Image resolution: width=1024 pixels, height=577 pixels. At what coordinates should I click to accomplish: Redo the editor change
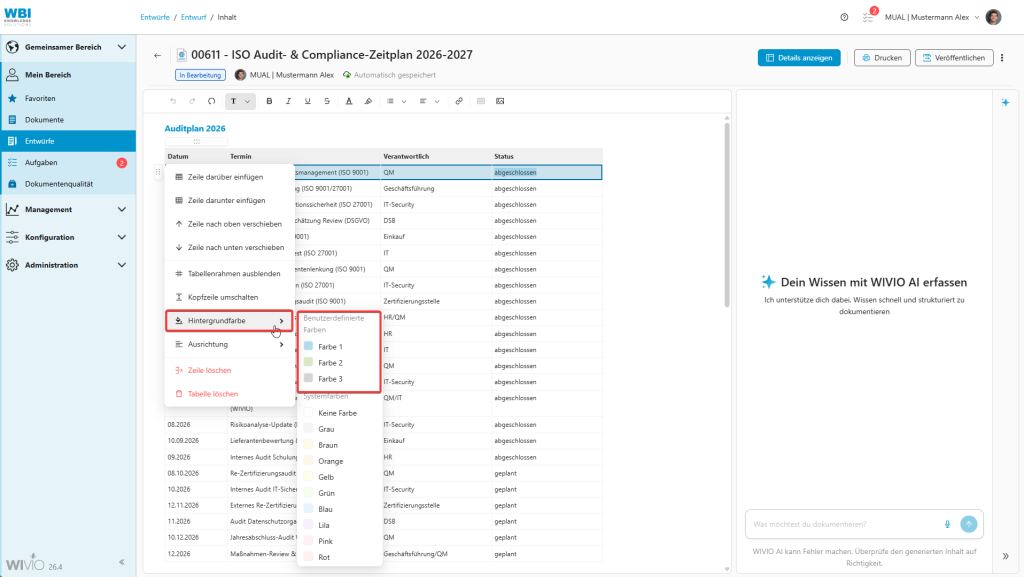click(x=192, y=101)
